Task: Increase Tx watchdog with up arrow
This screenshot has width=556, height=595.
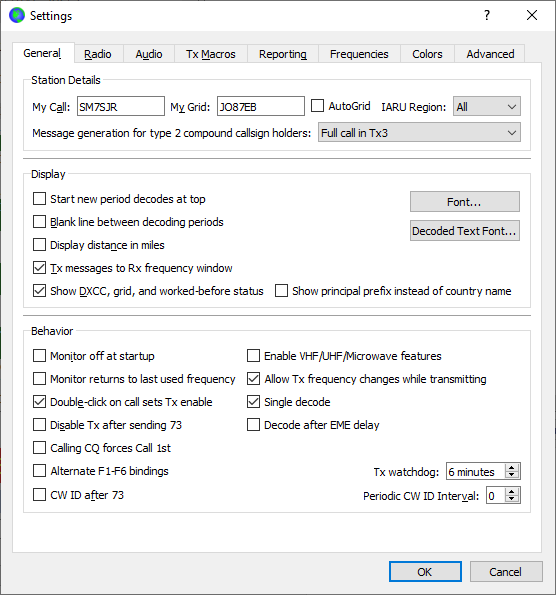Action: coord(512,468)
